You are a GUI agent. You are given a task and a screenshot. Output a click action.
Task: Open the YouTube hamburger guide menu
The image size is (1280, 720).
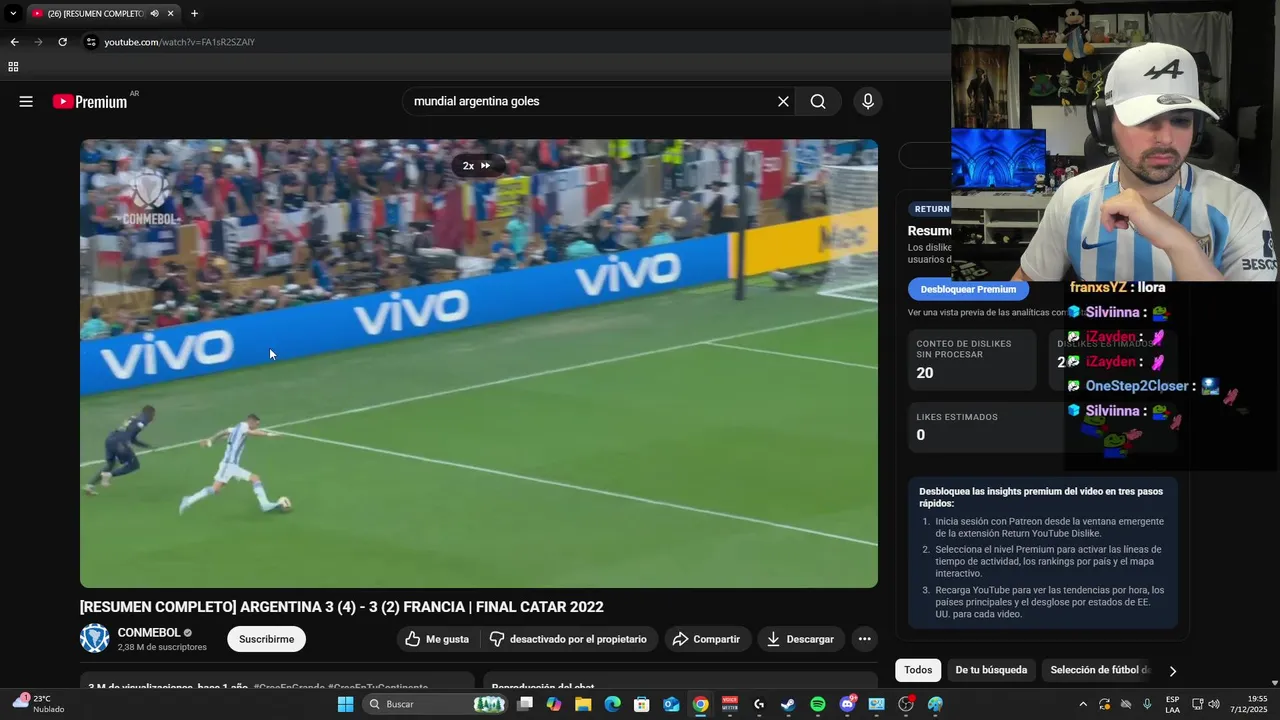tap(26, 101)
